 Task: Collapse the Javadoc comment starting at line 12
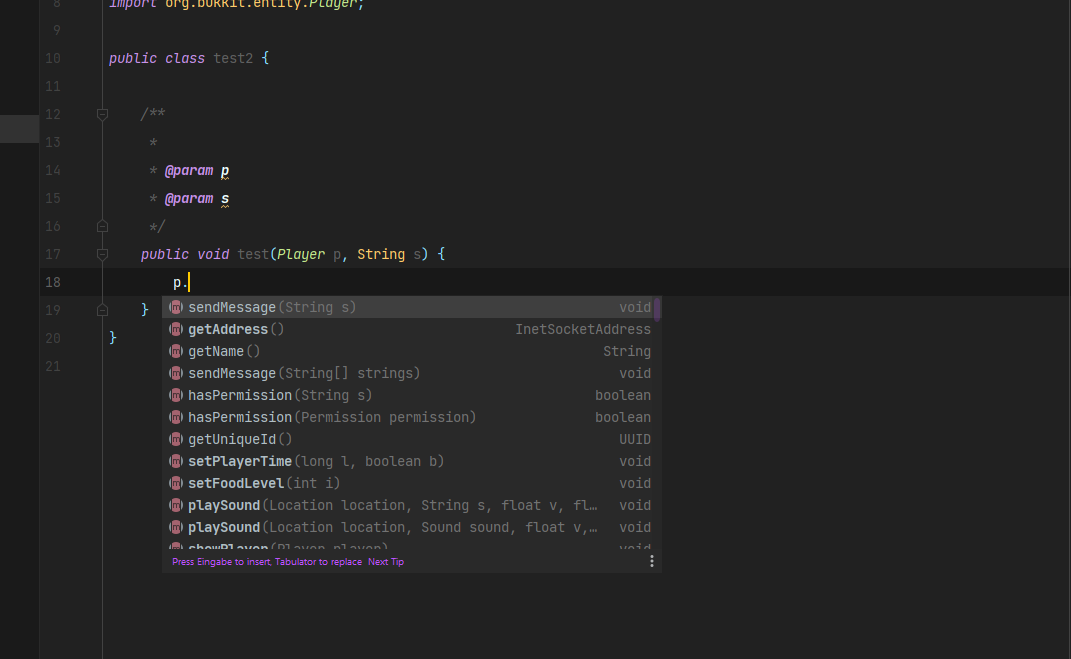(102, 115)
